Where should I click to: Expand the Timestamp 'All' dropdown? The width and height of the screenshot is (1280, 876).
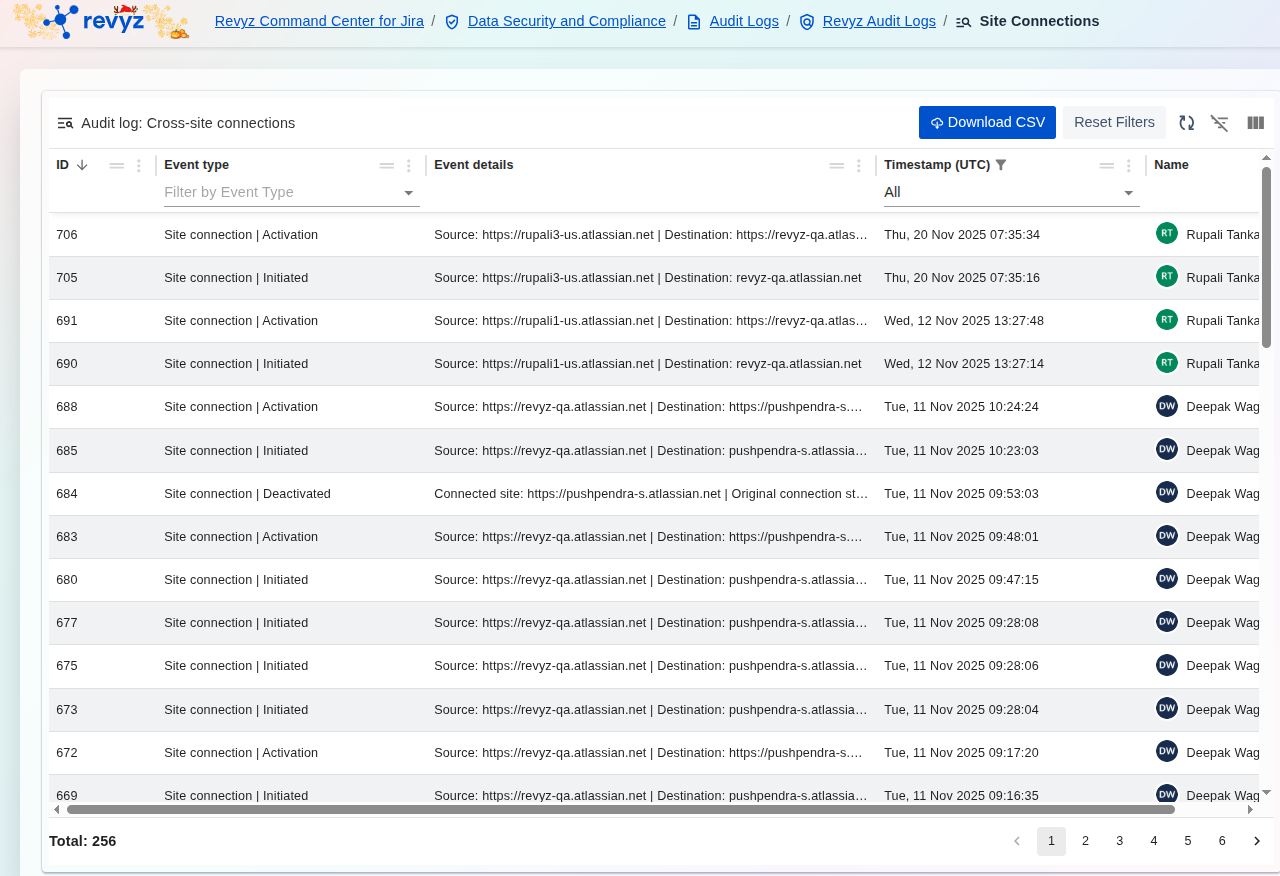1011,192
